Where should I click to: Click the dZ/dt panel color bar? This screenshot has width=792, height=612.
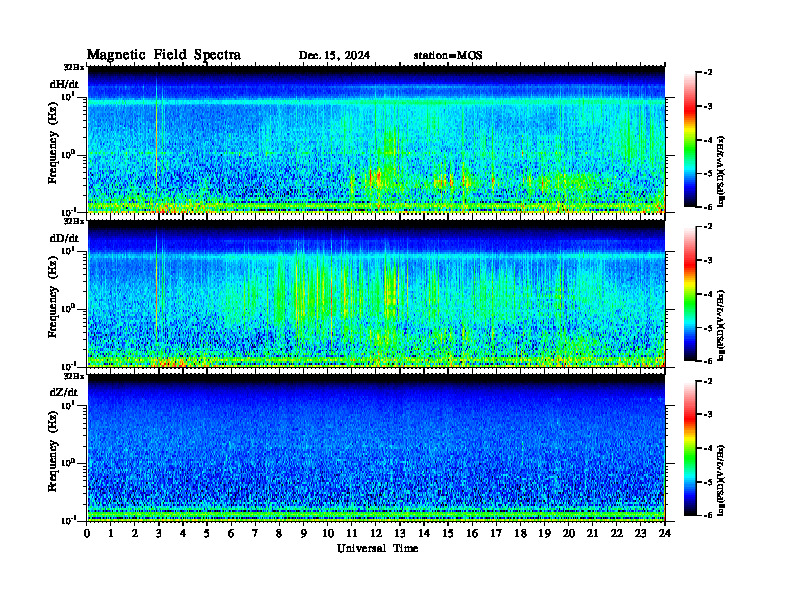[x=690, y=448]
